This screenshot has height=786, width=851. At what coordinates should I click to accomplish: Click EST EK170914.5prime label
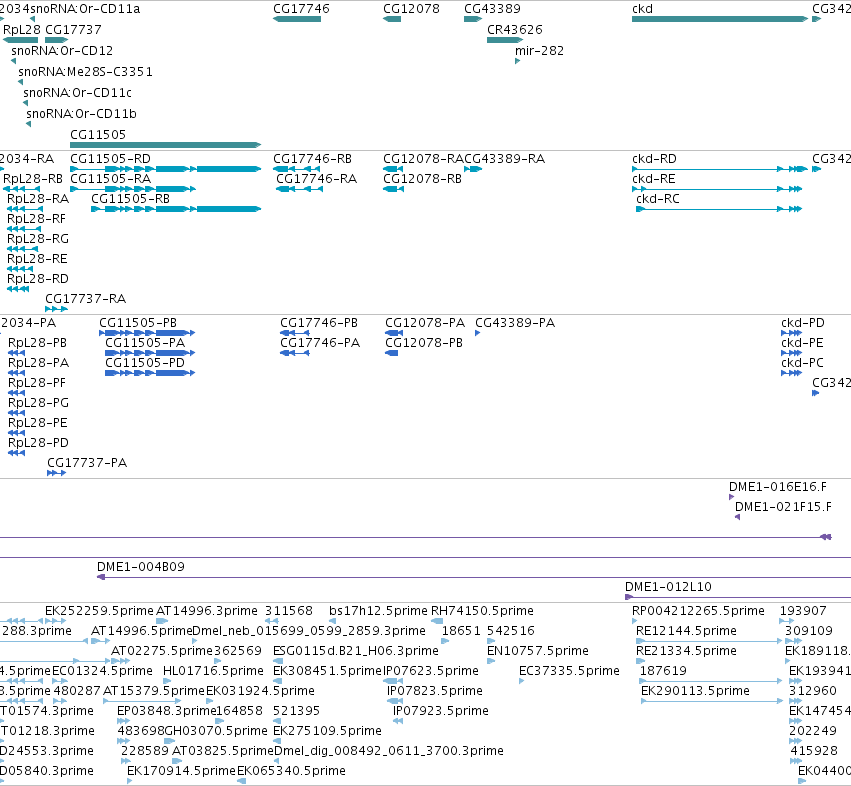pos(181,771)
